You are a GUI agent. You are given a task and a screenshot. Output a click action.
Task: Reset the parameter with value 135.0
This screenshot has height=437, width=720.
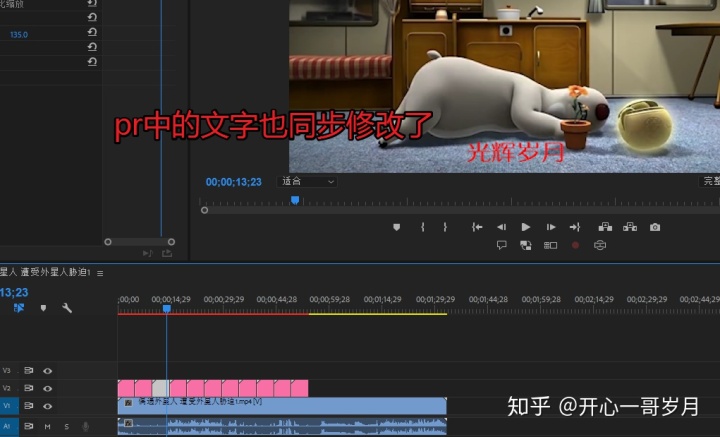92,32
